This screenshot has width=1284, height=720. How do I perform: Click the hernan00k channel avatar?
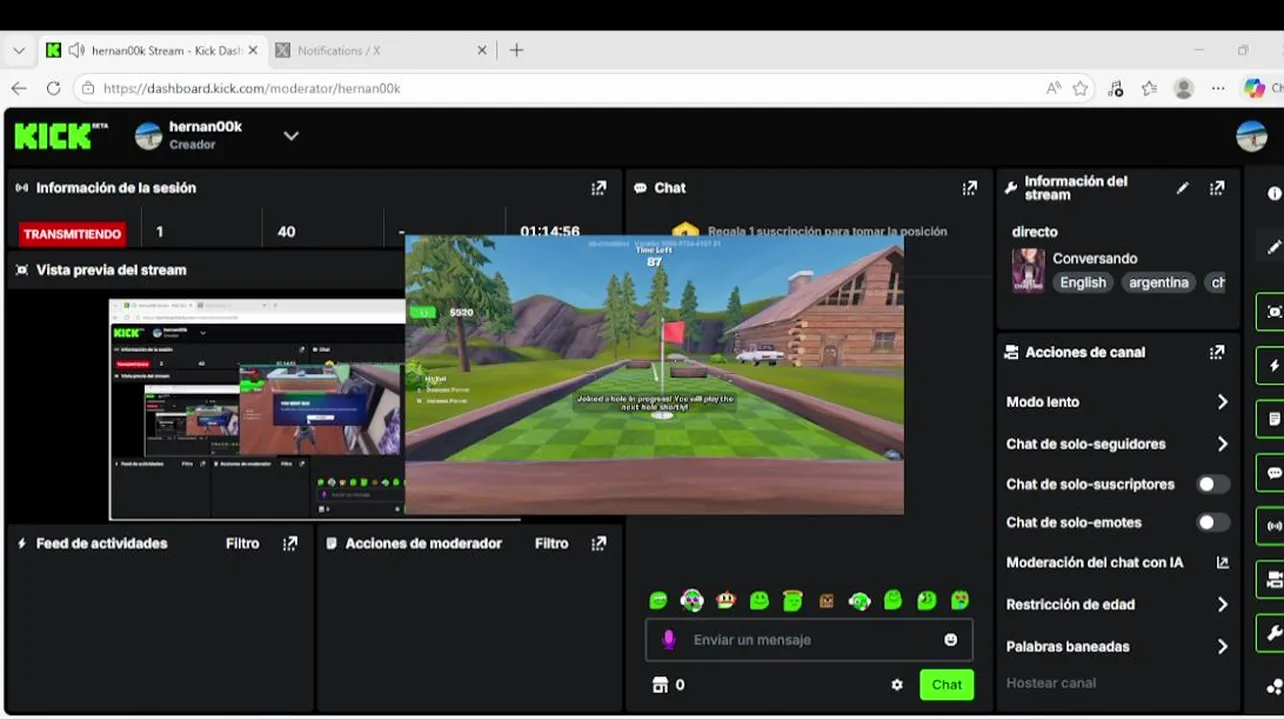pyautogui.click(x=148, y=136)
